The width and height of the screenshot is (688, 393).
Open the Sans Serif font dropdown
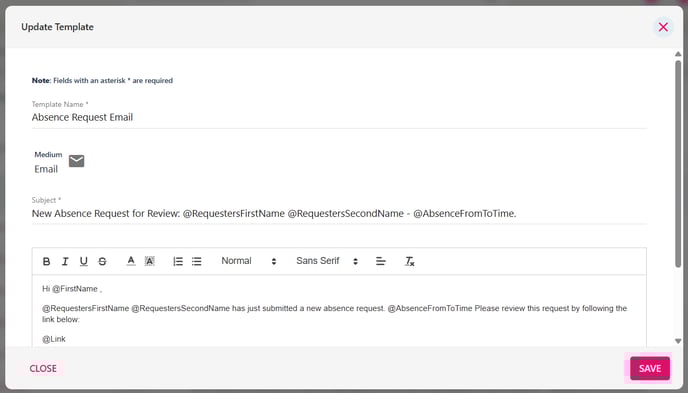(327, 261)
